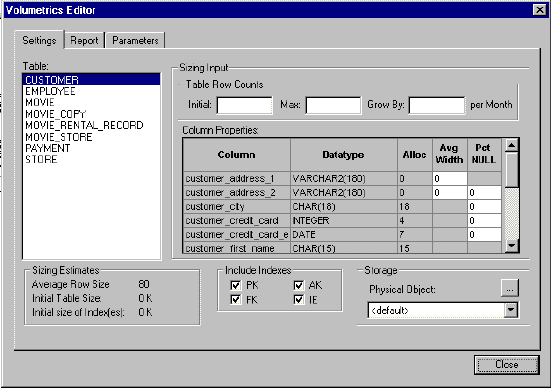Screen dimensions: 551x388
Task: Open the Parameters tab
Action: (x=135, y=40)
